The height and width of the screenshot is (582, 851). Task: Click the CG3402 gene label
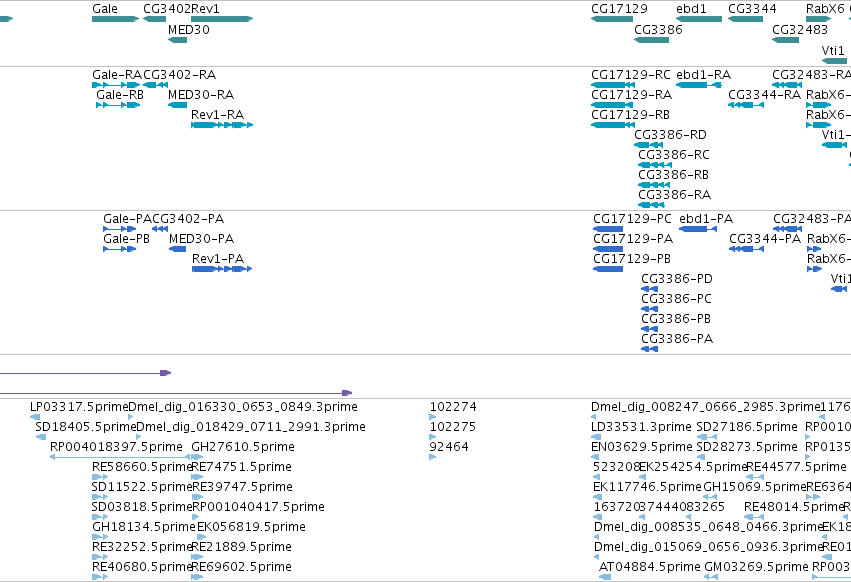(x=167, y=9)
